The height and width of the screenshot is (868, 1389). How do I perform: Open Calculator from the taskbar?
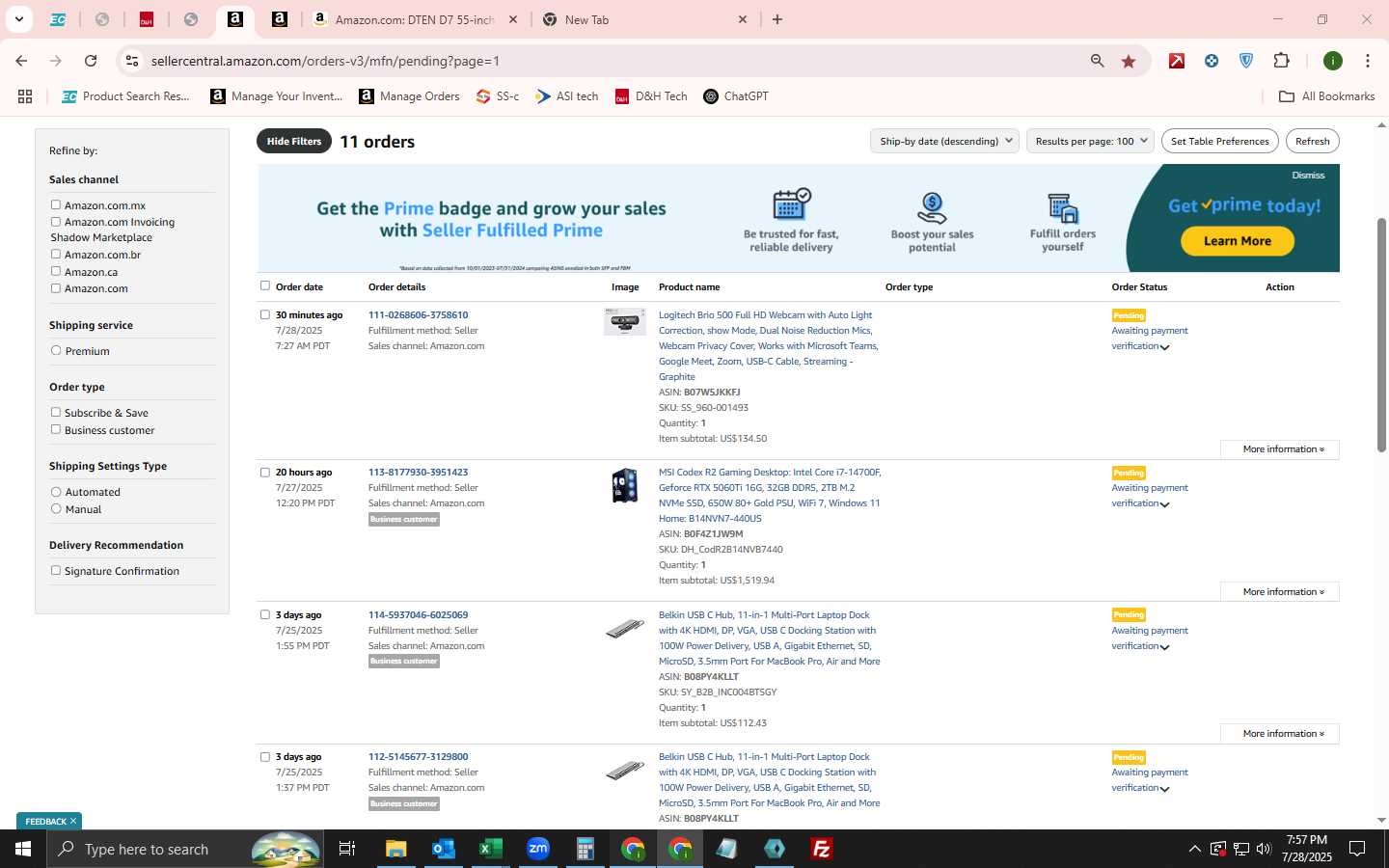coord(586,849)
